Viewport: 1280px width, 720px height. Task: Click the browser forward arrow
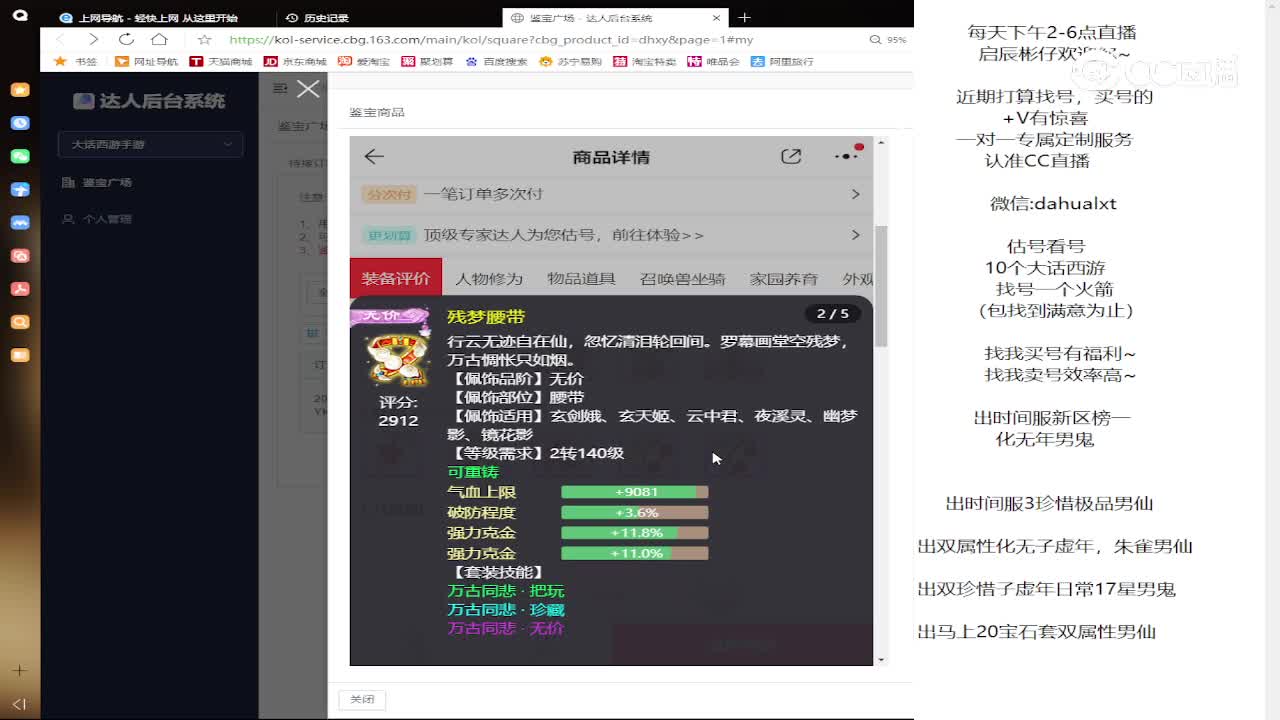click(x=93, y=39)
